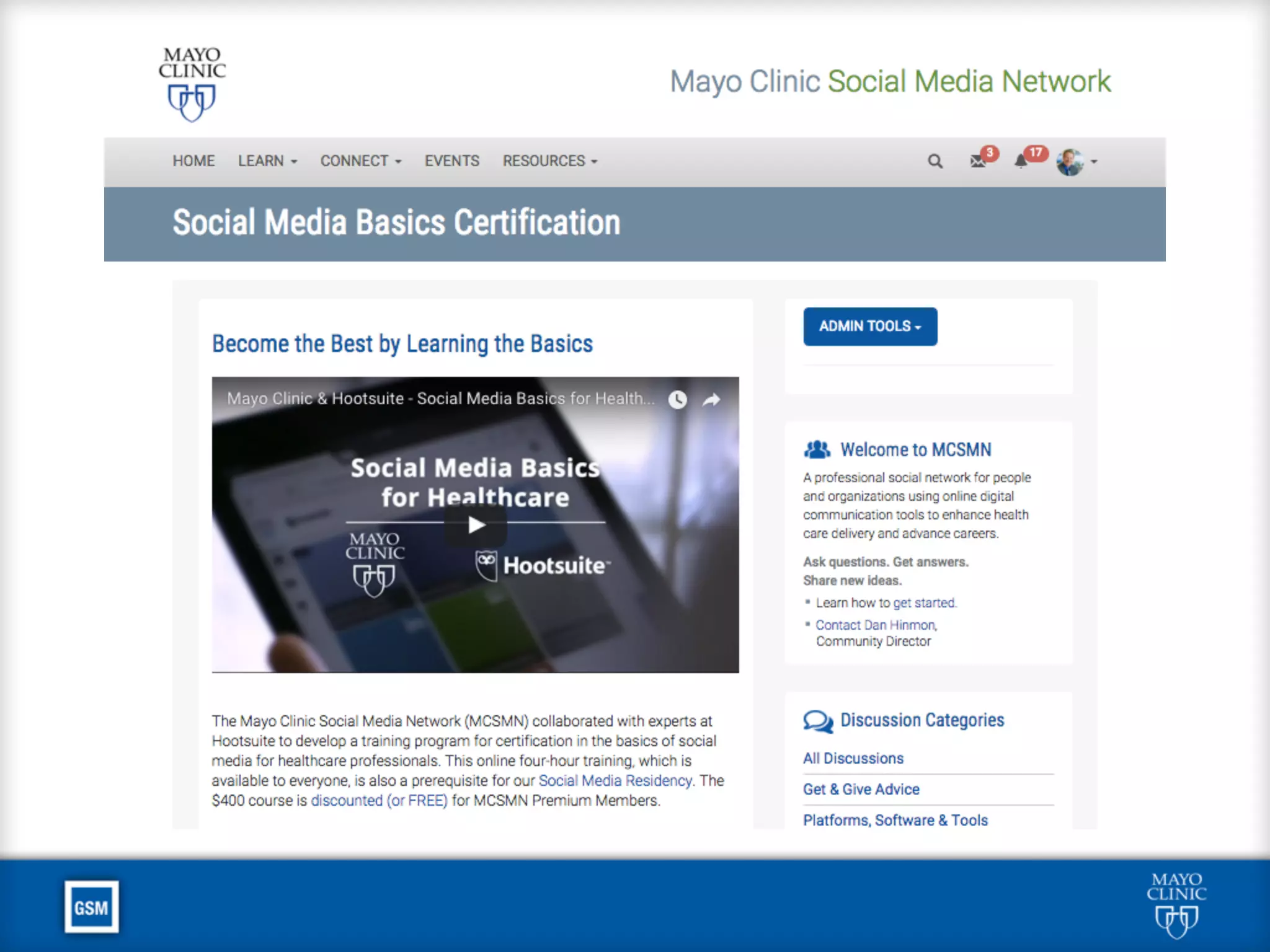This screenshot has height=952, width=1270.
Task: Click the GSM badge in footer
Action: pos(91,907)
